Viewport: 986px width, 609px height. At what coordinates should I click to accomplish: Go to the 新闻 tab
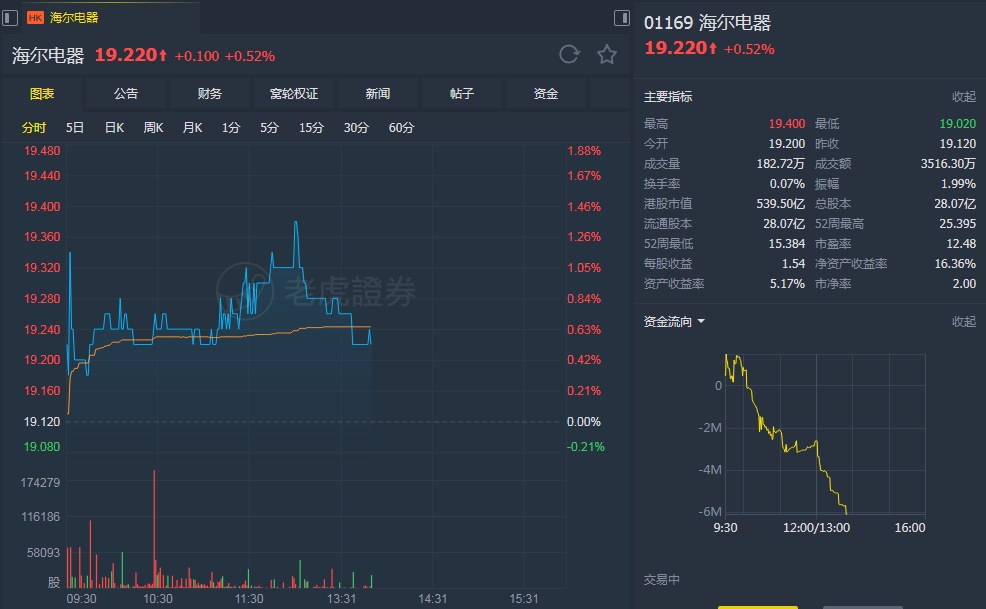coord(378,94)
